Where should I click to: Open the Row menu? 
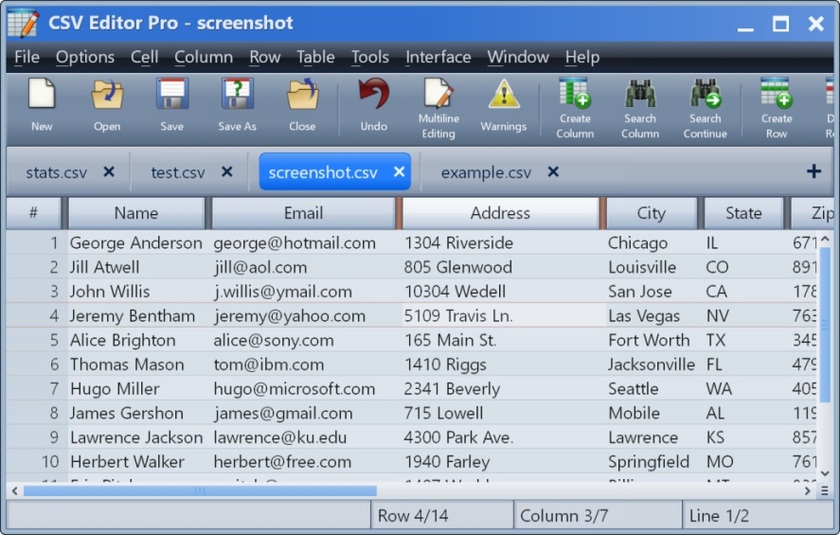(265, 57)
